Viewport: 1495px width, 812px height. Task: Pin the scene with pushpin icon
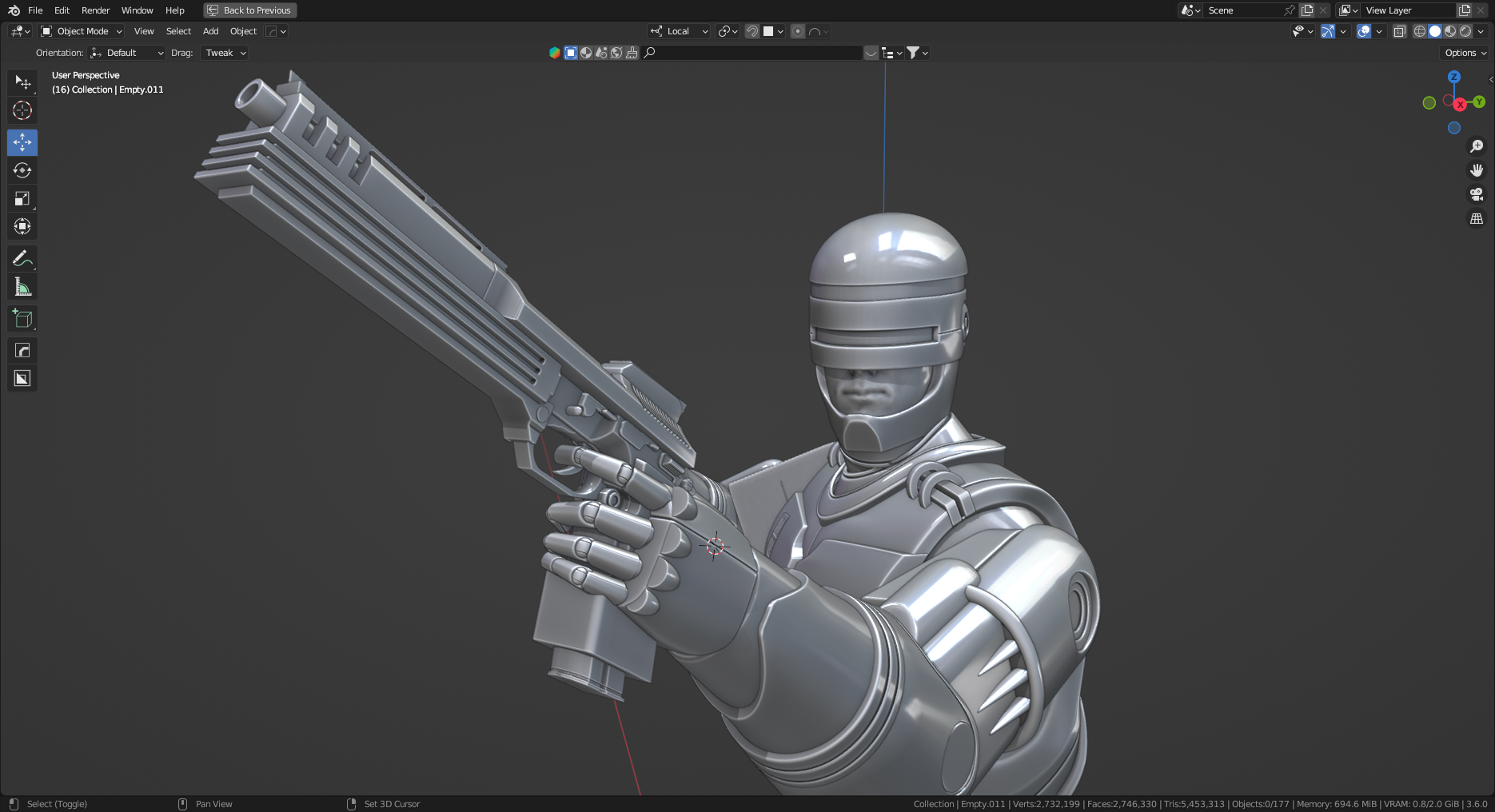click(x=1289, y=10)
